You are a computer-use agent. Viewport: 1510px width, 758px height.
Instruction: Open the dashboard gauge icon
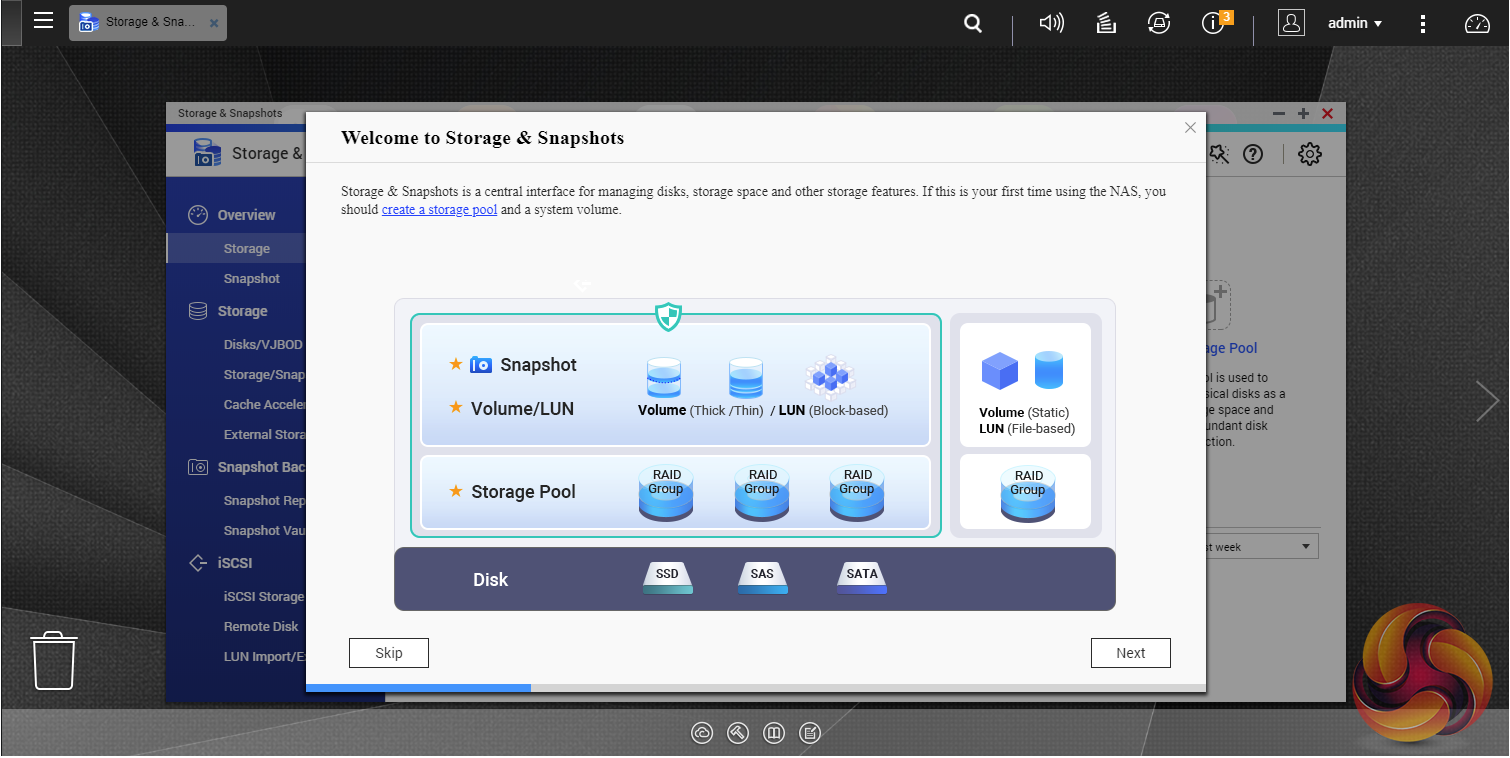(1477, 23)
